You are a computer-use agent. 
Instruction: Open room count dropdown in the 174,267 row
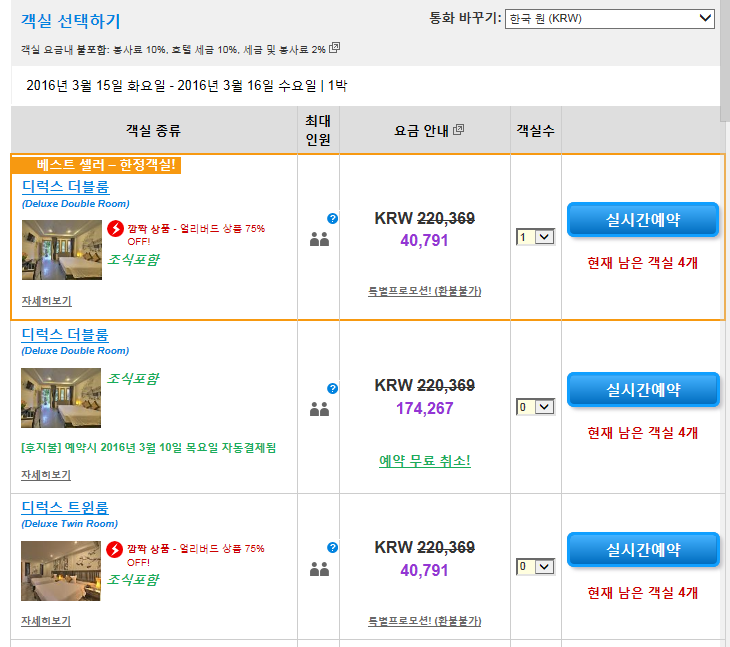point(535,407)
